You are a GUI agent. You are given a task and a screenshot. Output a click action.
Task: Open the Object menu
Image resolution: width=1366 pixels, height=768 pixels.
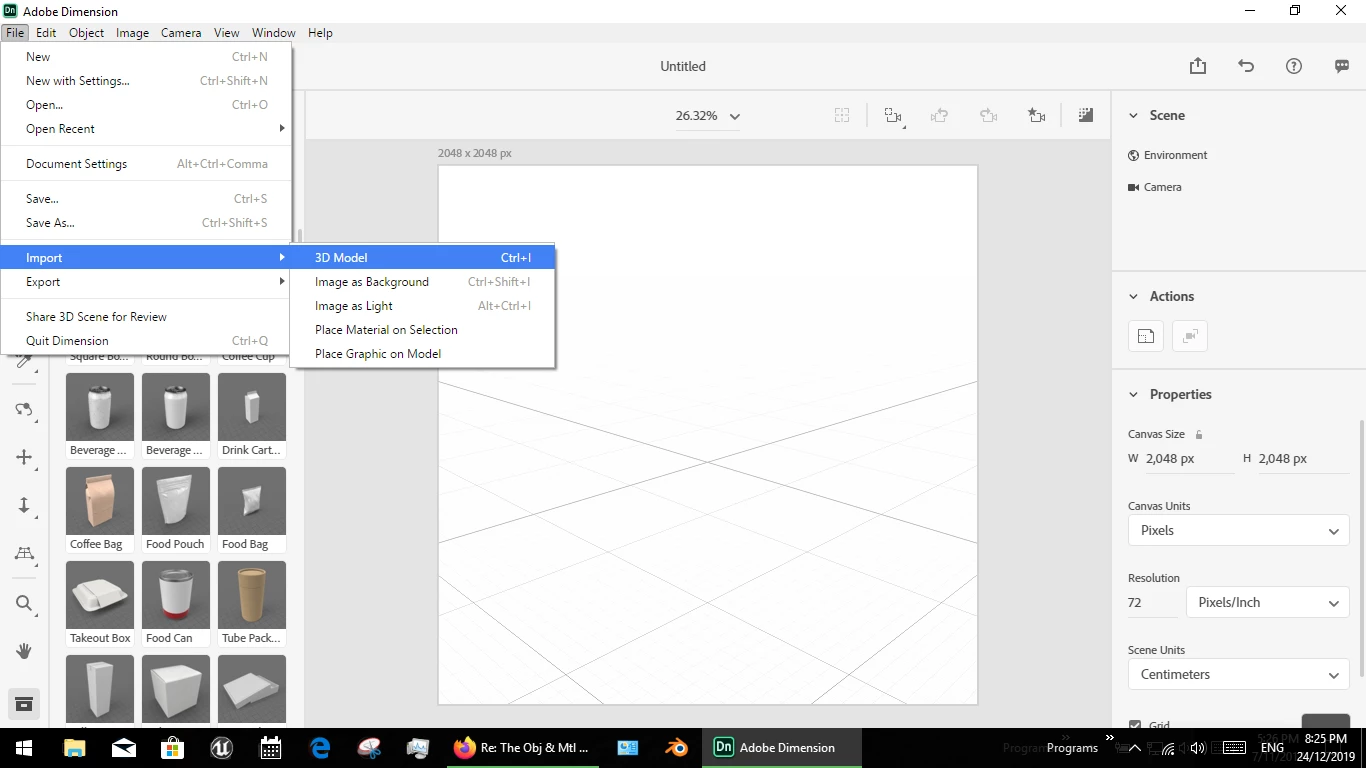[86, 33]
